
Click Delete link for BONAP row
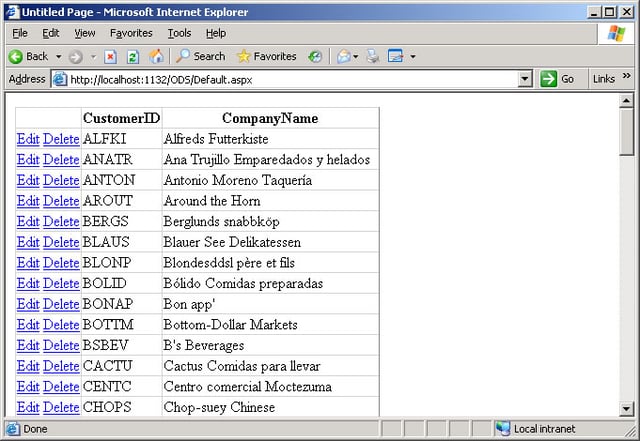[x=61, y=304]
